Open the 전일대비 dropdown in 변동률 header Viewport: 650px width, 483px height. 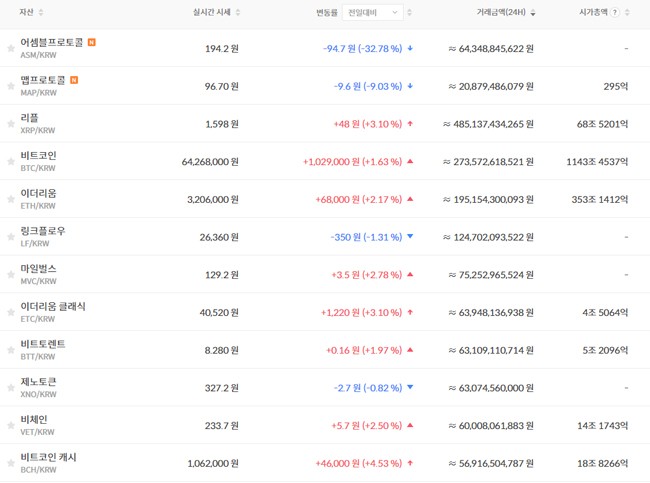[372, 13]
